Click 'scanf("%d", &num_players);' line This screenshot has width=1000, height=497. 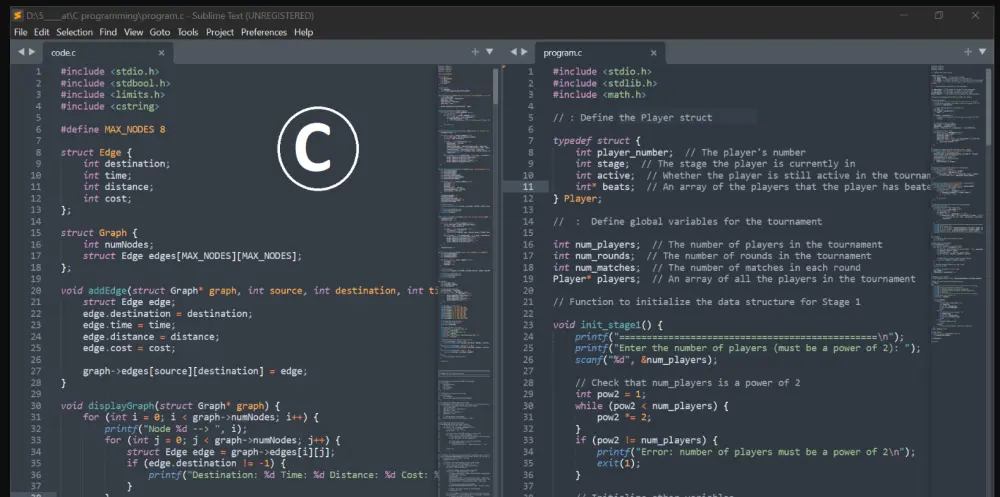coord(646,359)
